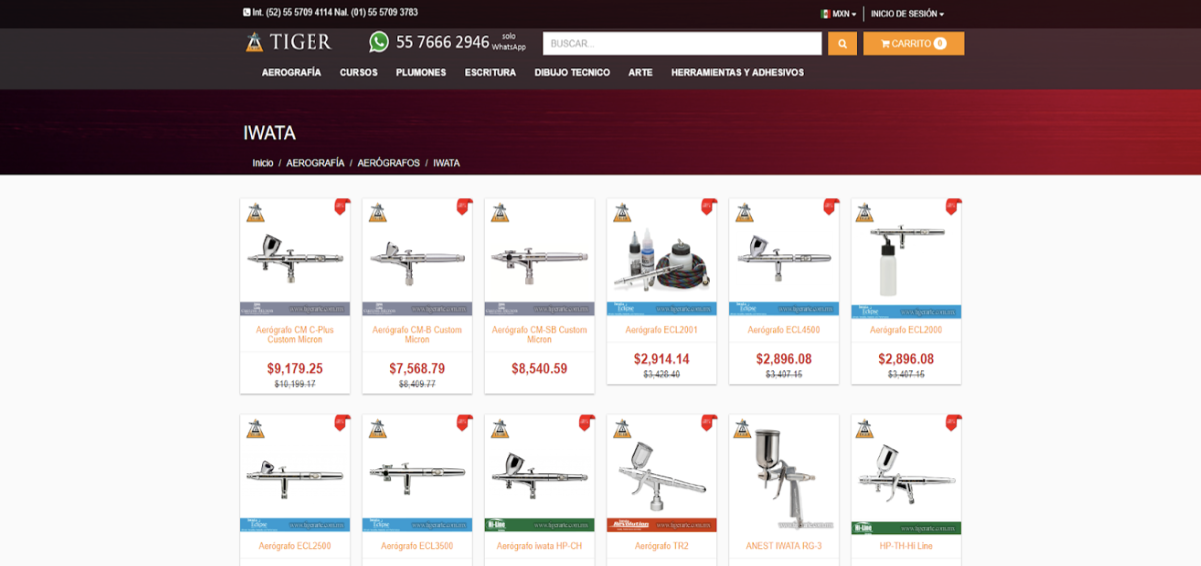Click Aerógrafo Iwata HP-CH title link
Viewport: 1201px width, 566px height.
(539, 546)
